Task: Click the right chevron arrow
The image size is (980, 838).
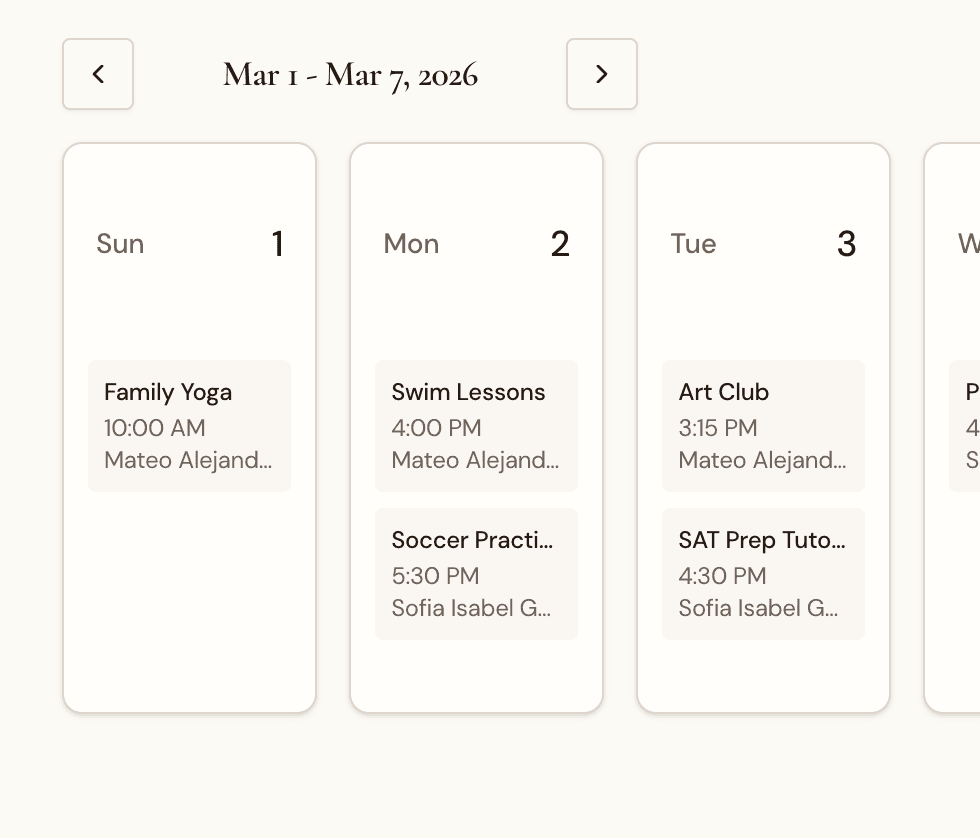Action: pyautogui.click(x=601, y=73)
